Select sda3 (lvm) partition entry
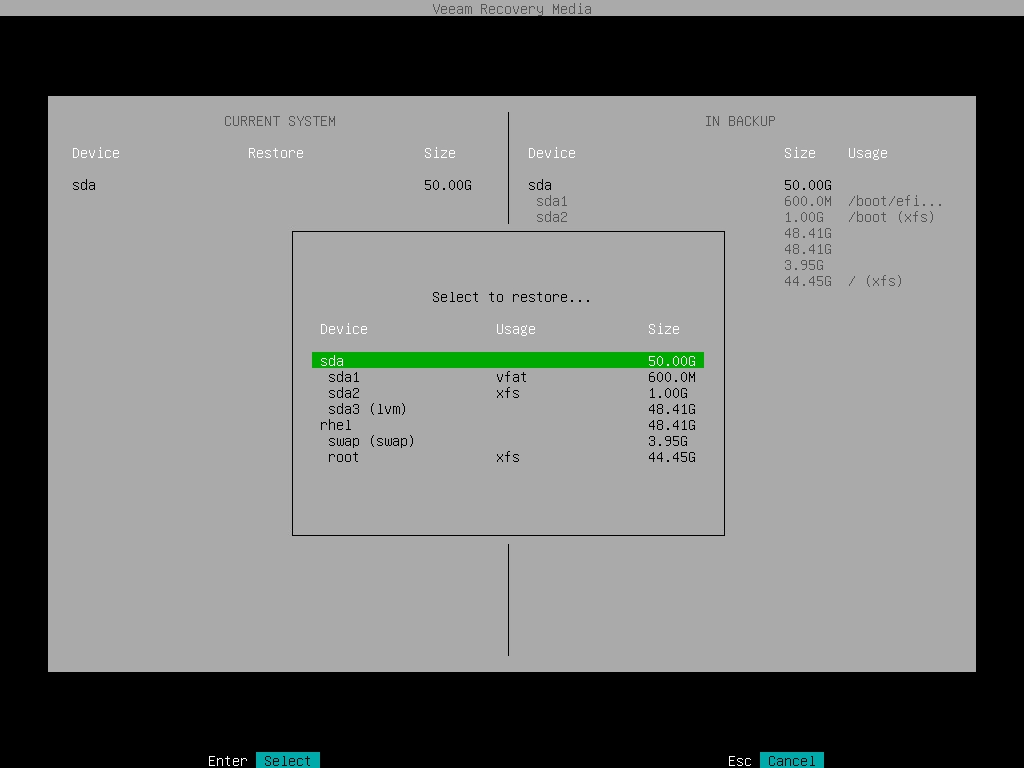 point(367,409)
